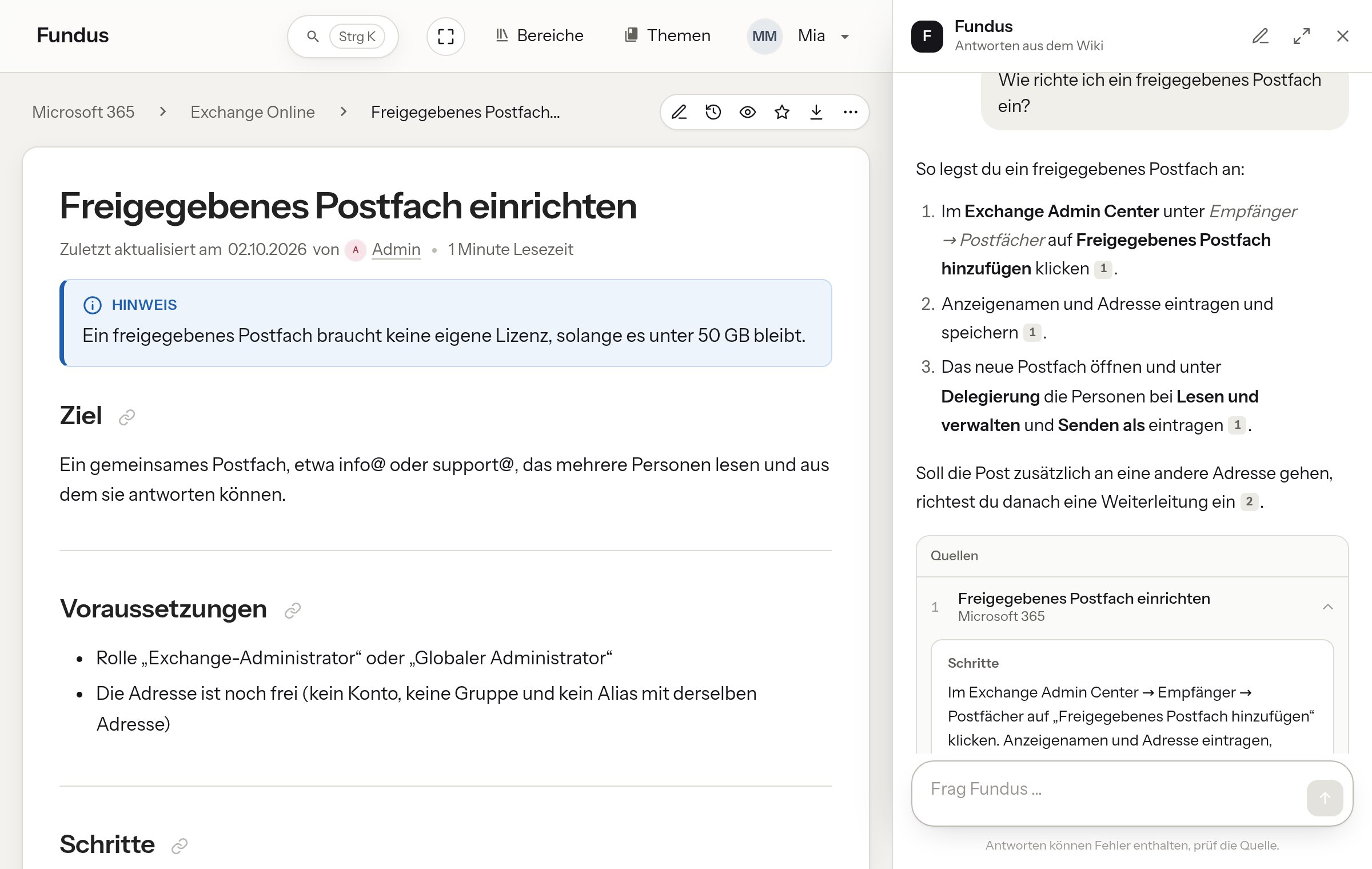Download the page via export icon
The image size is (1372, 869).
[816, 112]
